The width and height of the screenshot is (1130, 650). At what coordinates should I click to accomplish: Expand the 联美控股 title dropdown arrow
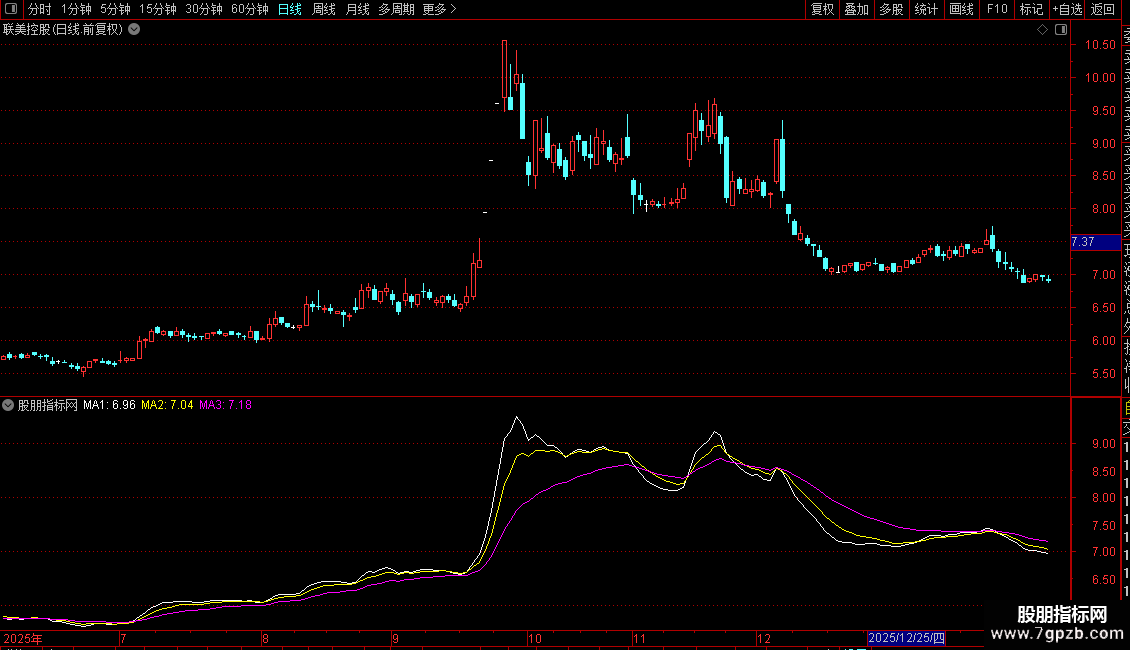(134, 30)
